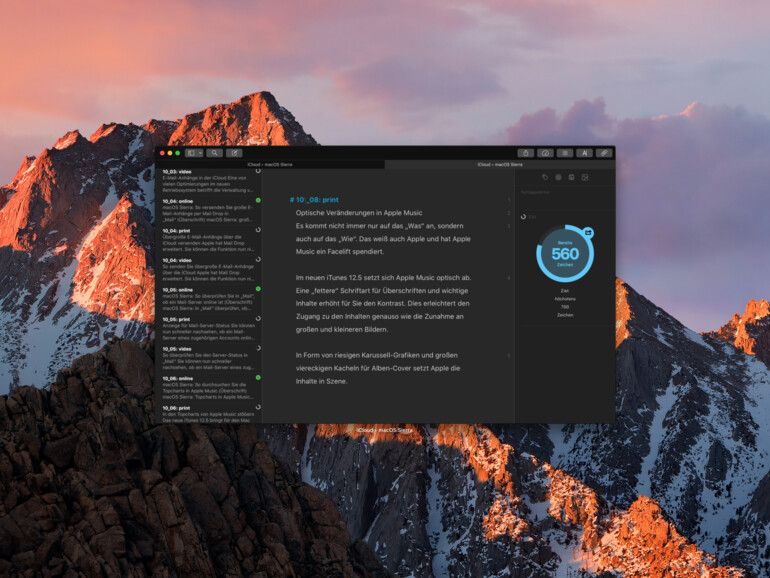Viewport: 770px width, 578px height.
Task: Expand the view layout dropdown arrow
Action: (x=201, y=153)
